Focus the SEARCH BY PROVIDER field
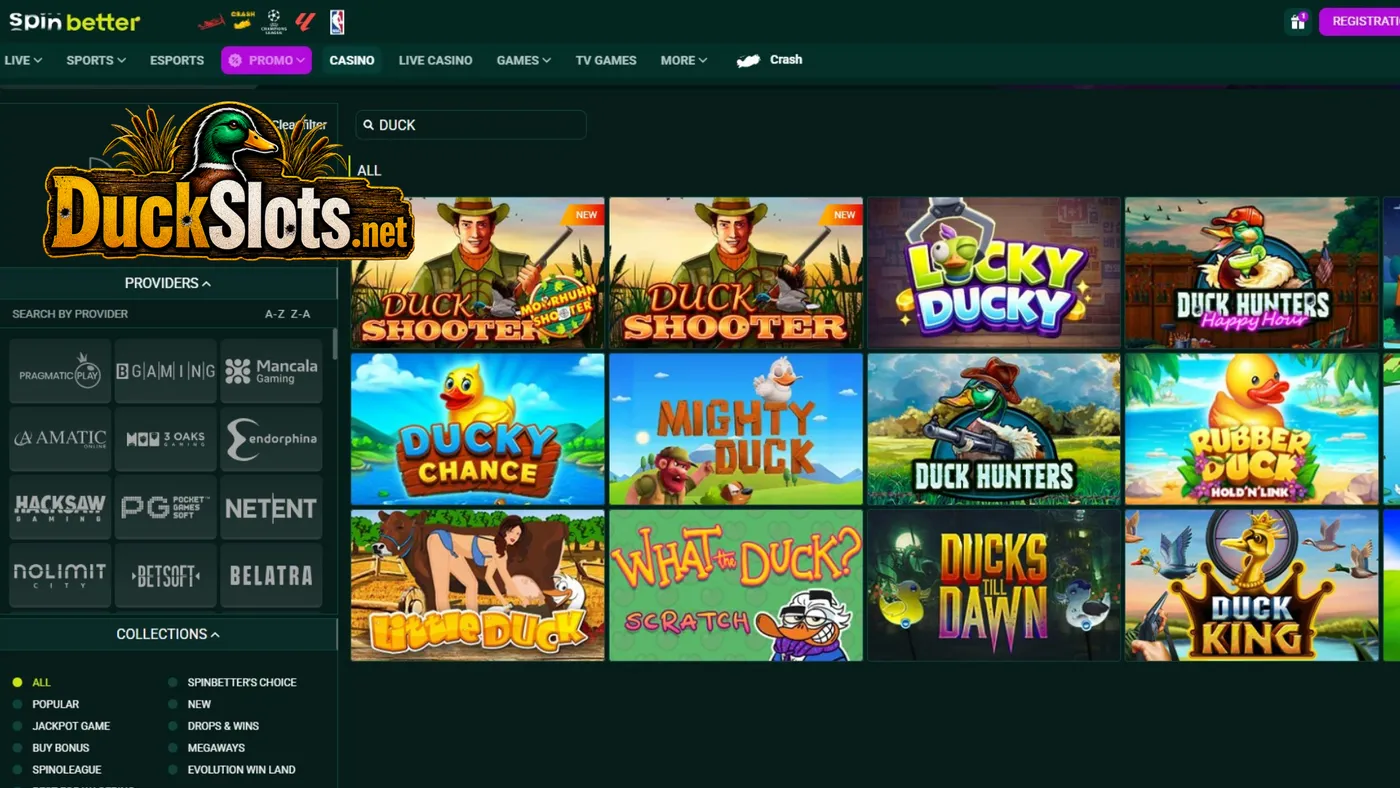 click(70, 314)
